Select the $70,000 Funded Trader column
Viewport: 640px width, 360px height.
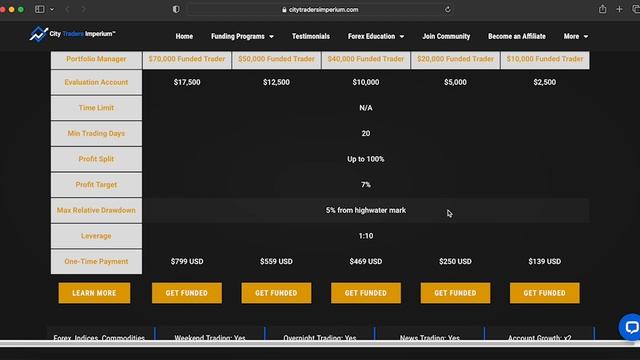(x=187, y=59)
